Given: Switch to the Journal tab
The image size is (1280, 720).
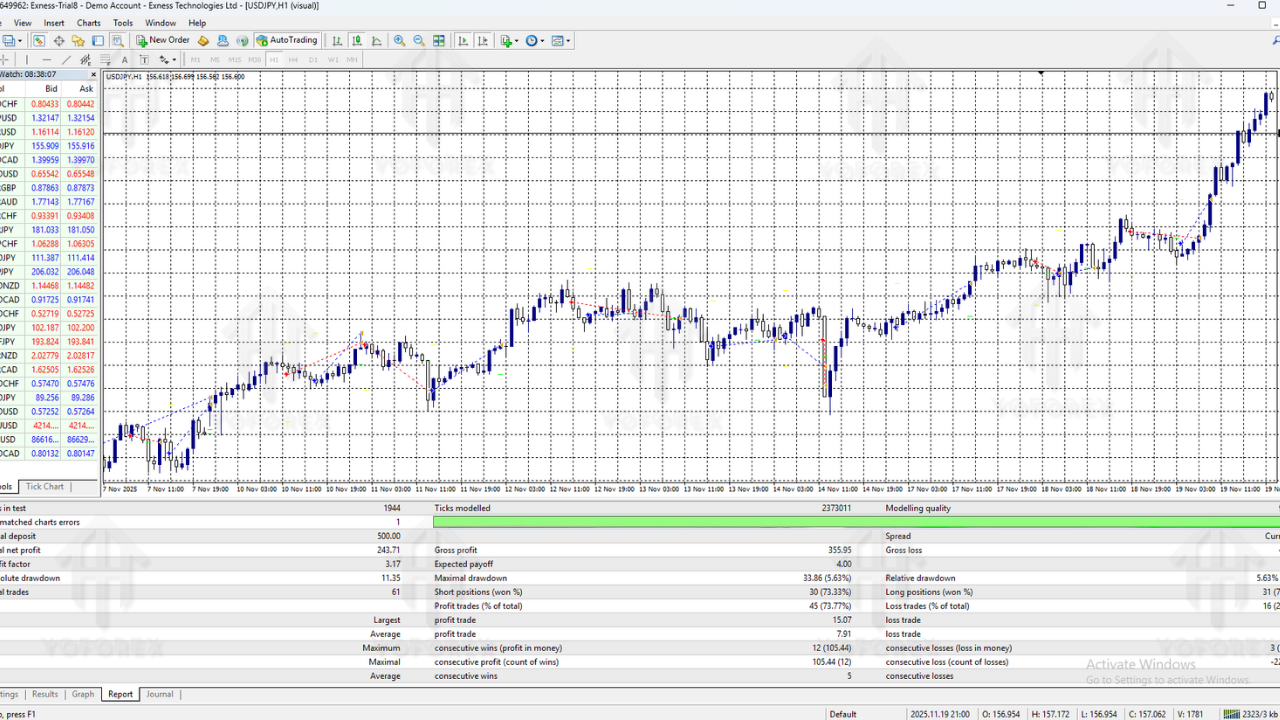Looking at the screenshot, I should (159, 694).
